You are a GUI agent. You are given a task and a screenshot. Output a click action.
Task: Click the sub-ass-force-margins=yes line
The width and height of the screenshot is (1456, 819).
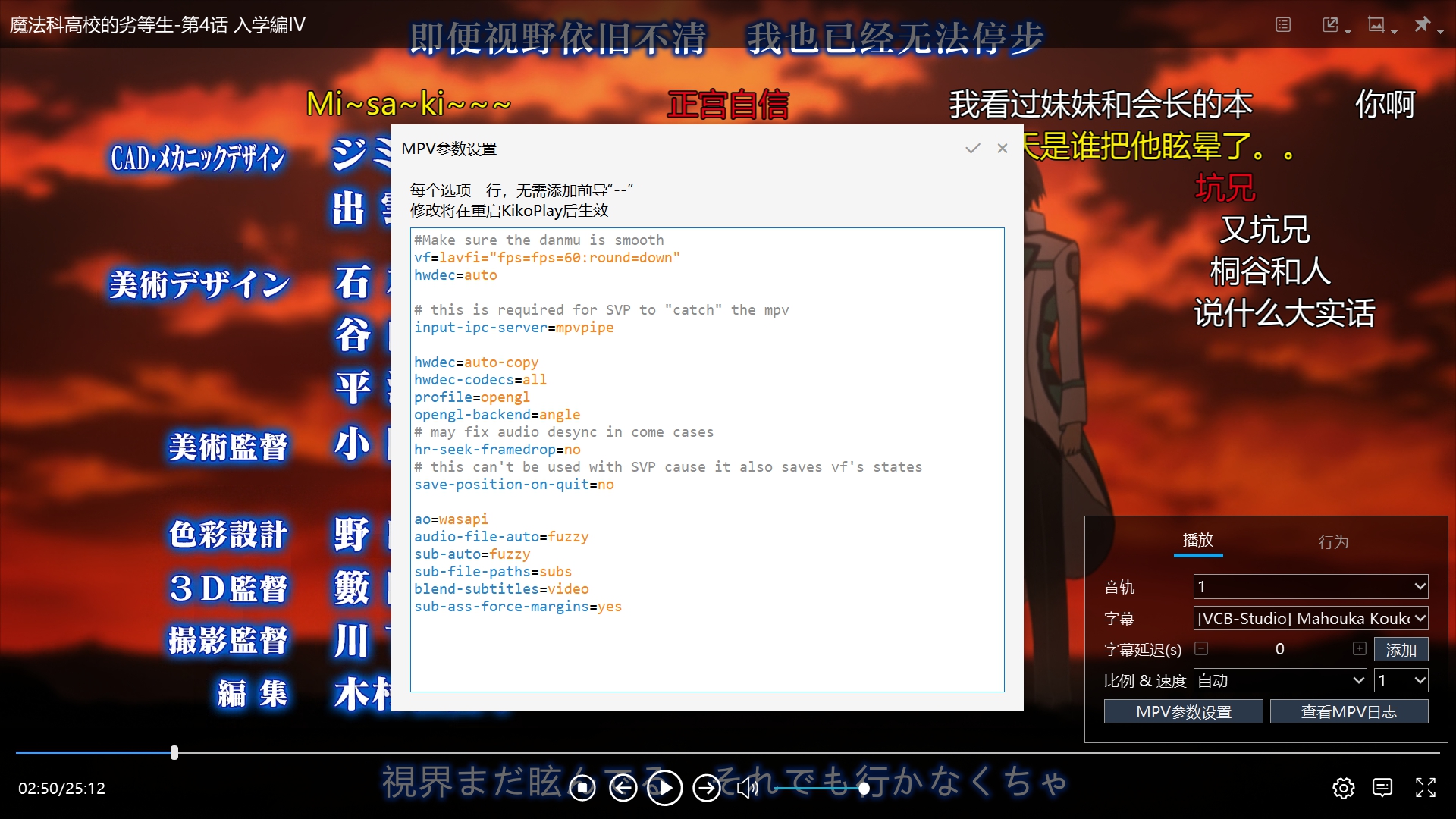518,607
